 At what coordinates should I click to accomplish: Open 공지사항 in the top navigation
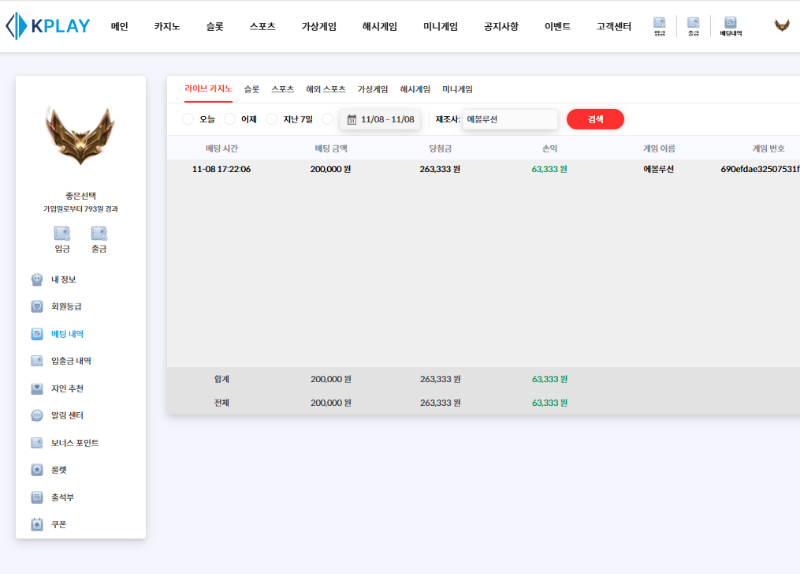(x=500, y=26)
